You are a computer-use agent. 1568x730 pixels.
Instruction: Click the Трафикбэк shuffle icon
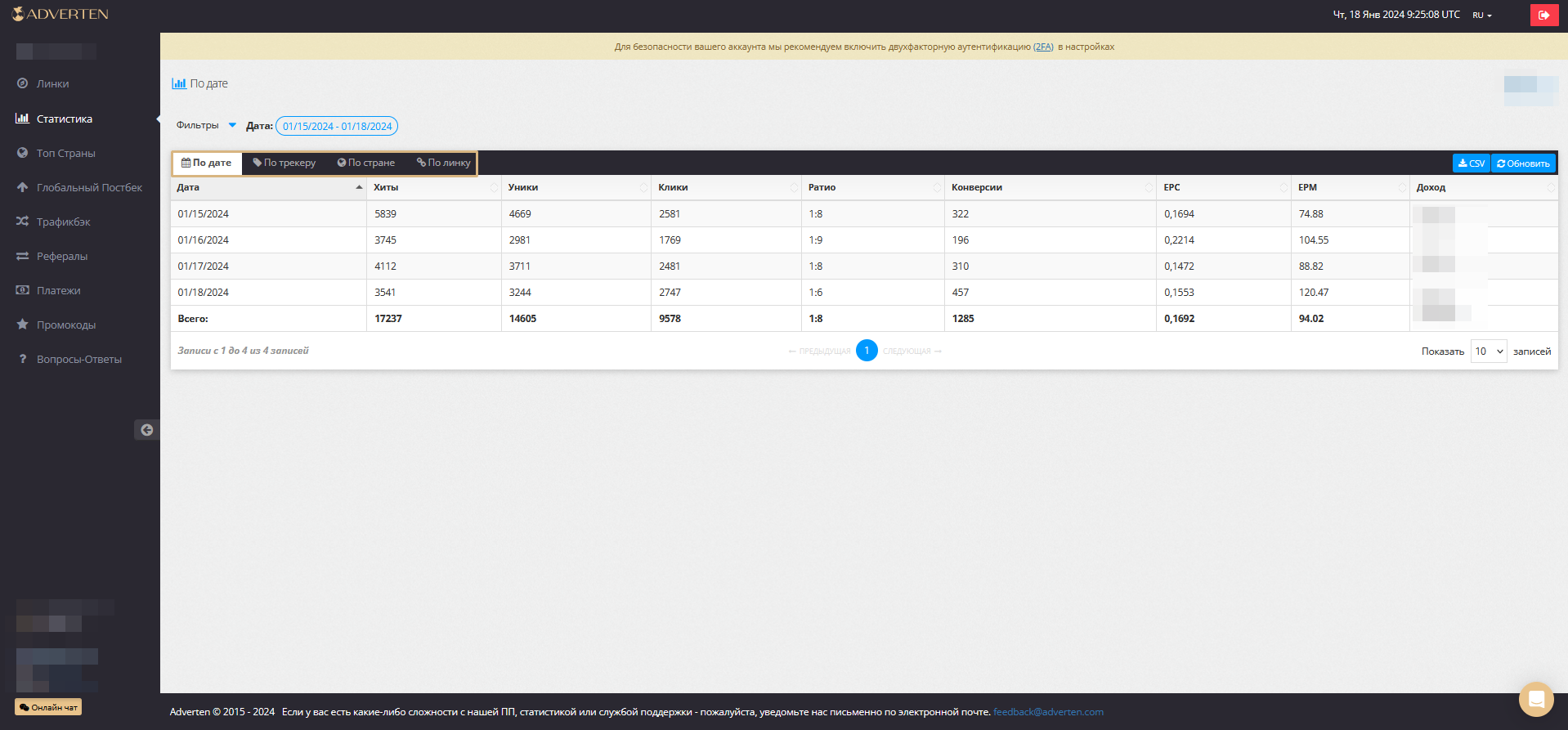click(x=22, y=222)
